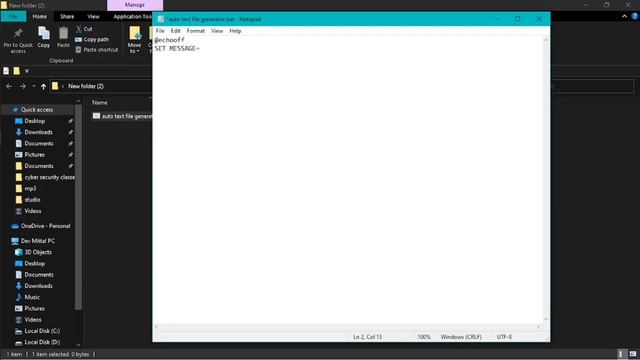
Task: Switch to Home ribbon tab
Action: [40, 16]
